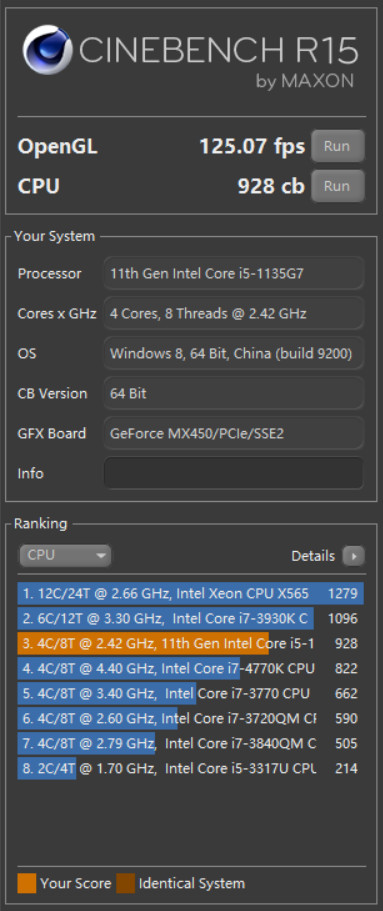The image size is (383, 911).
Task: Click the Cores x GHz value field
Action: click(234, 313)
